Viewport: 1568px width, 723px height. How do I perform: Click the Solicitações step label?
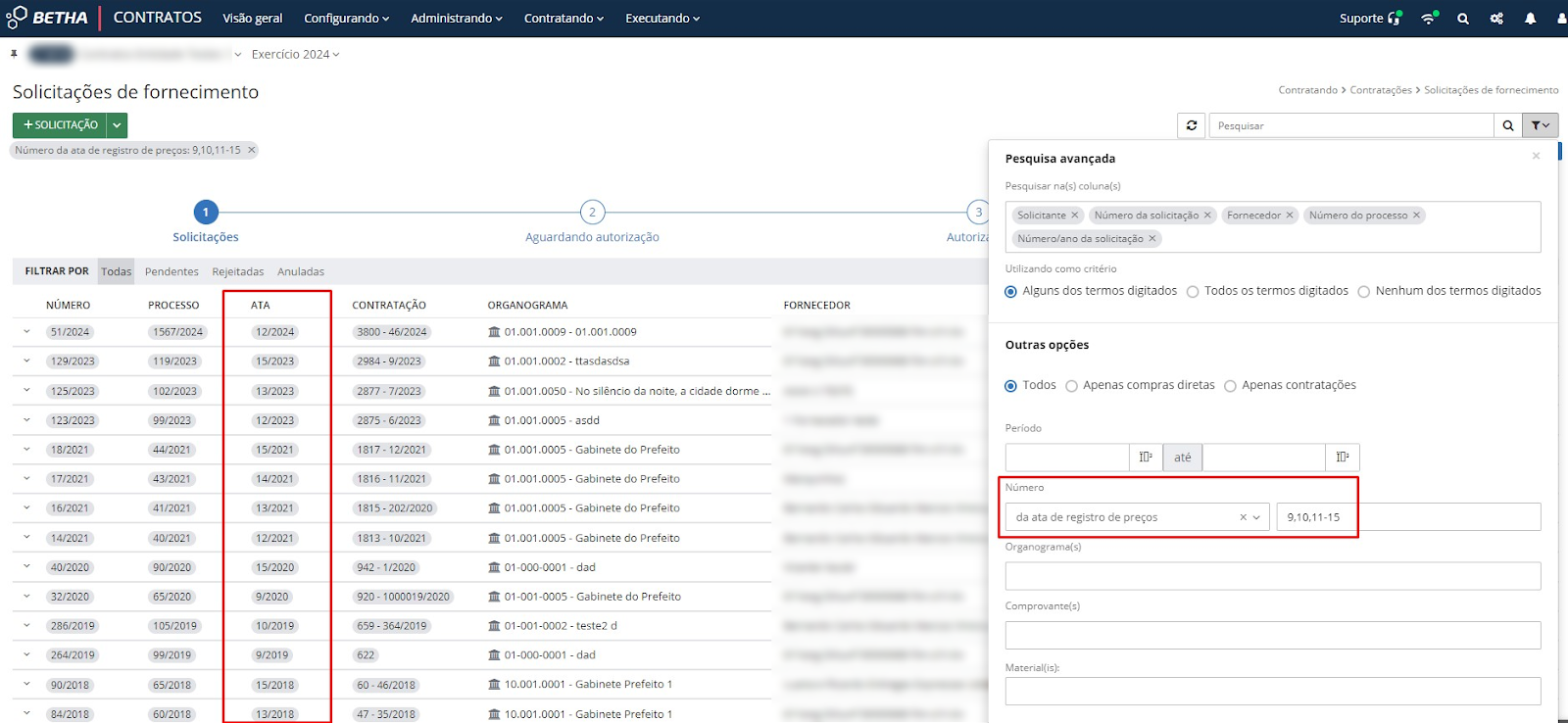tap(206, 237)
